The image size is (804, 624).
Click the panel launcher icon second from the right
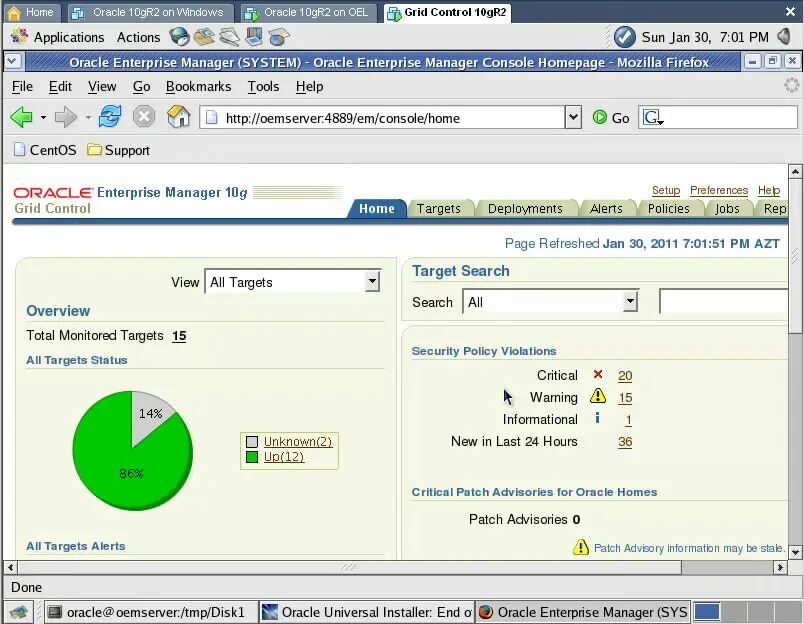click(254, 37)
